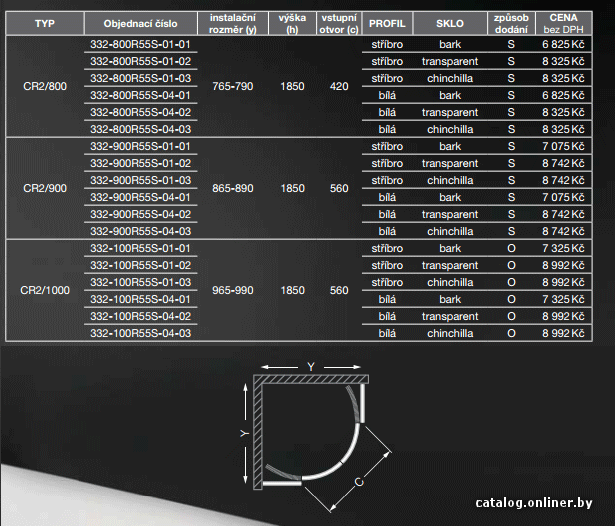Click the 1850 height value for CR2/800
Screen dimensions: 615x526
(292, 86)
